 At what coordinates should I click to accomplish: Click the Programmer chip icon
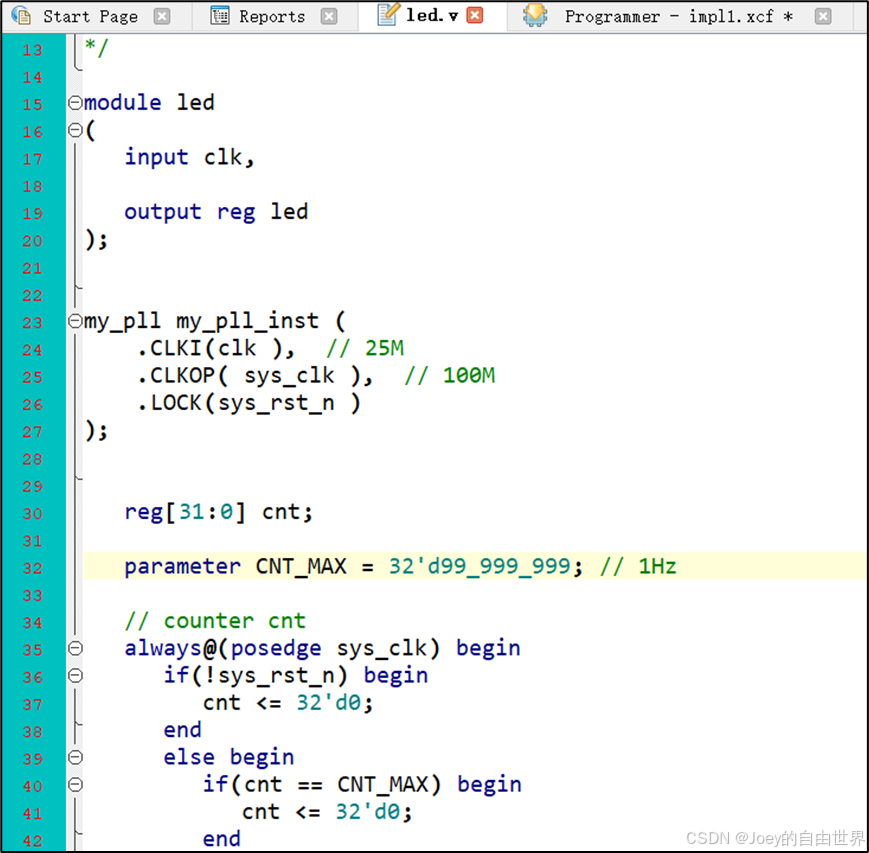535,16
